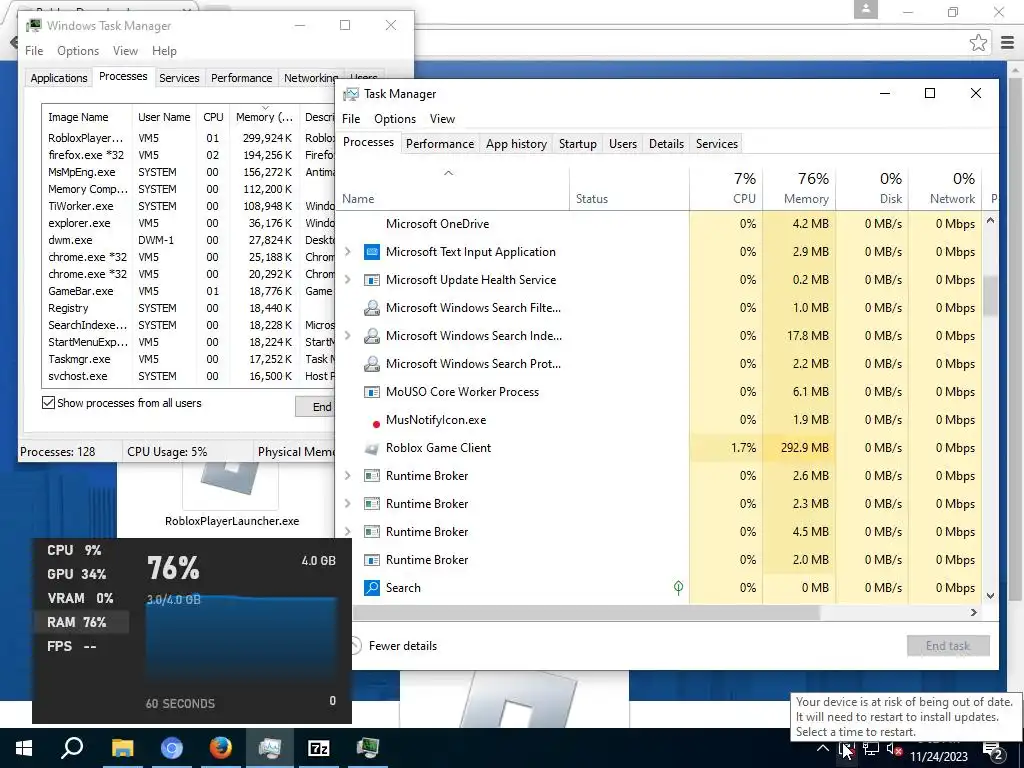
Task: Expand the third Runtime Broker row
Action: [347, 532]
